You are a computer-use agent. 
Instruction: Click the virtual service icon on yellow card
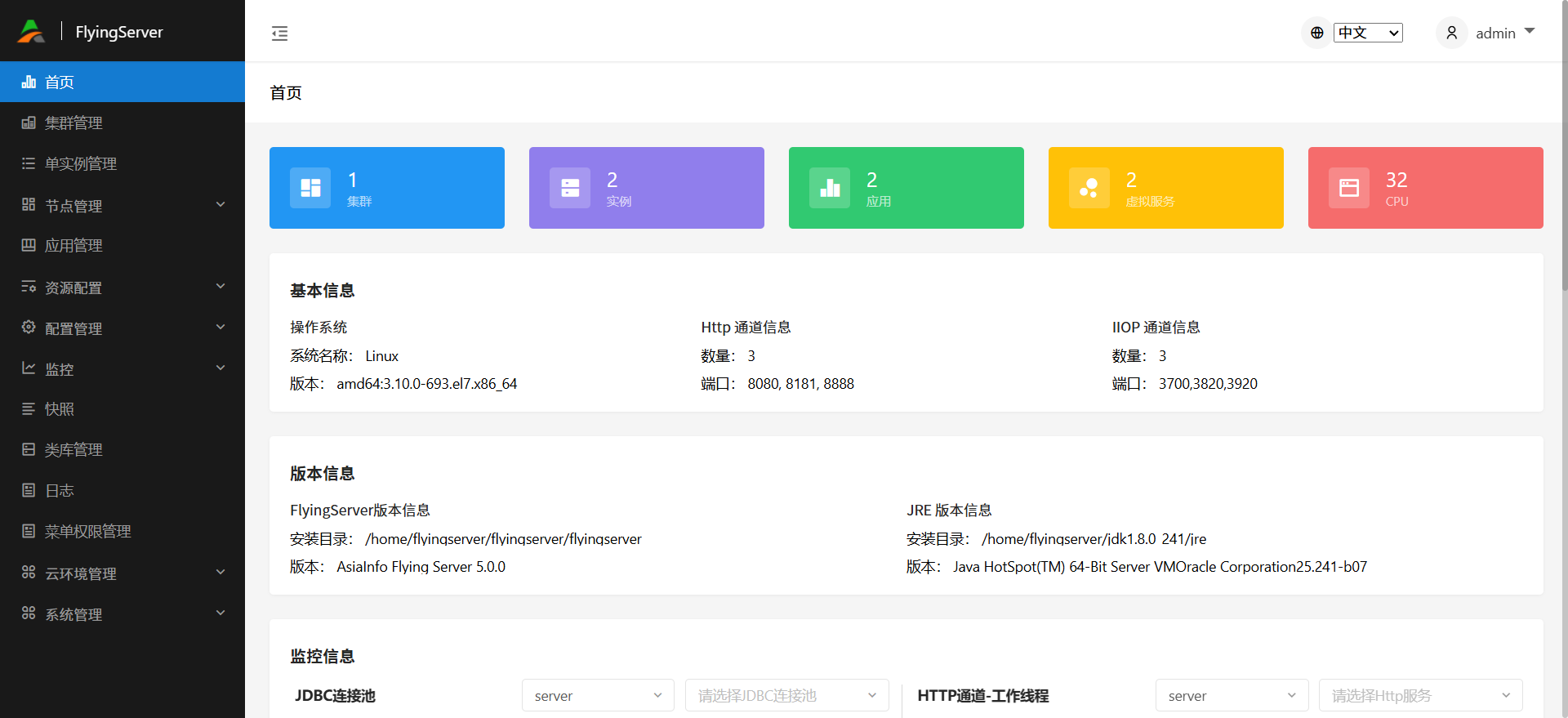point(1089,188)
